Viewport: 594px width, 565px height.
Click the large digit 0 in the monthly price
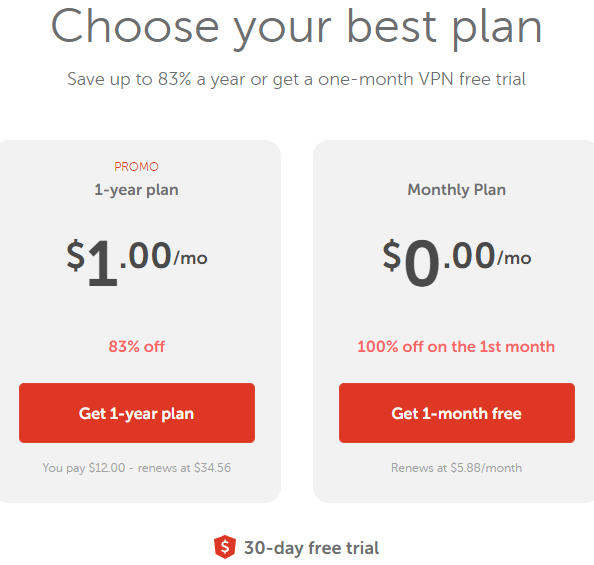click(422, 264)
